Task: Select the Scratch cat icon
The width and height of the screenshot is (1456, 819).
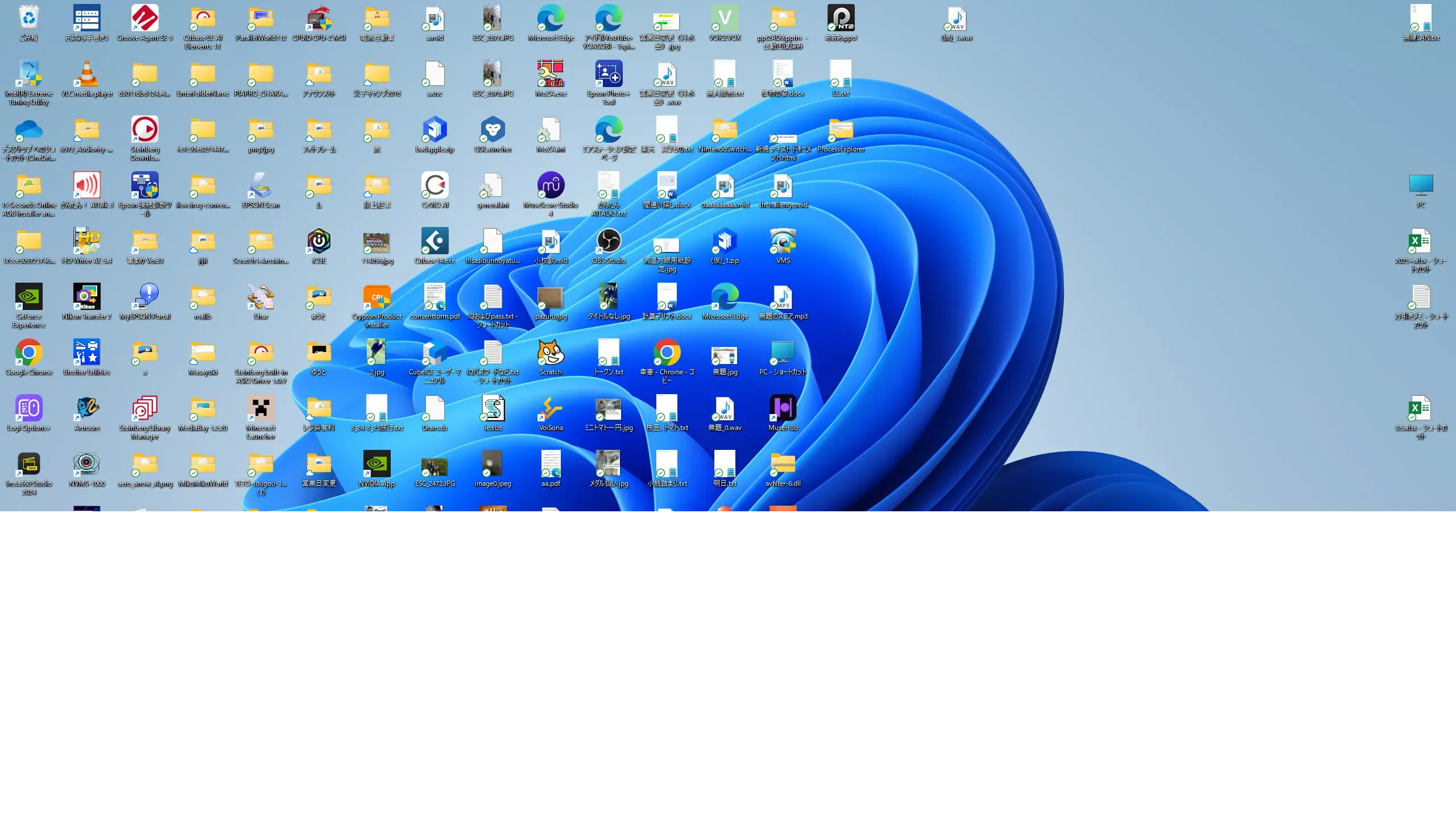Action: click(551, 353)
